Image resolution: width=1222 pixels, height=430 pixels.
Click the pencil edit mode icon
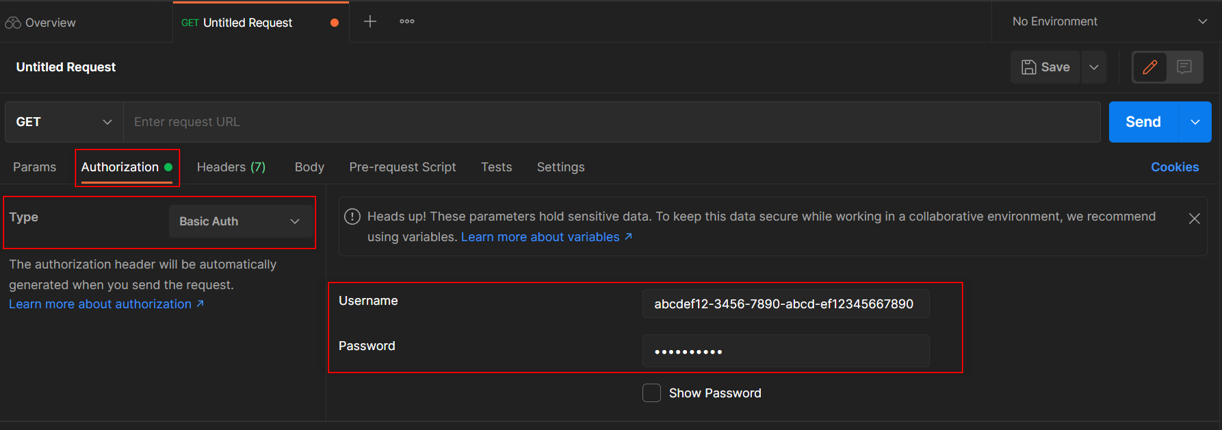[1150, 67]
